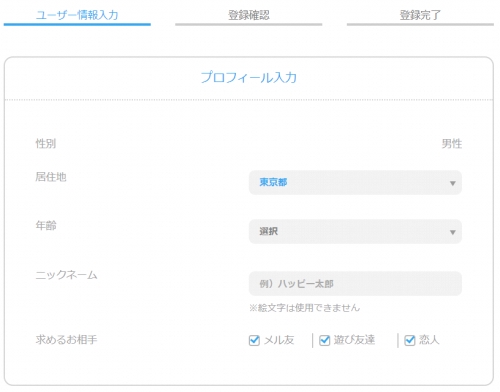Click the arrow on the 年齢 dropdown
500x392 pixels.
click(x=453, y=232)
